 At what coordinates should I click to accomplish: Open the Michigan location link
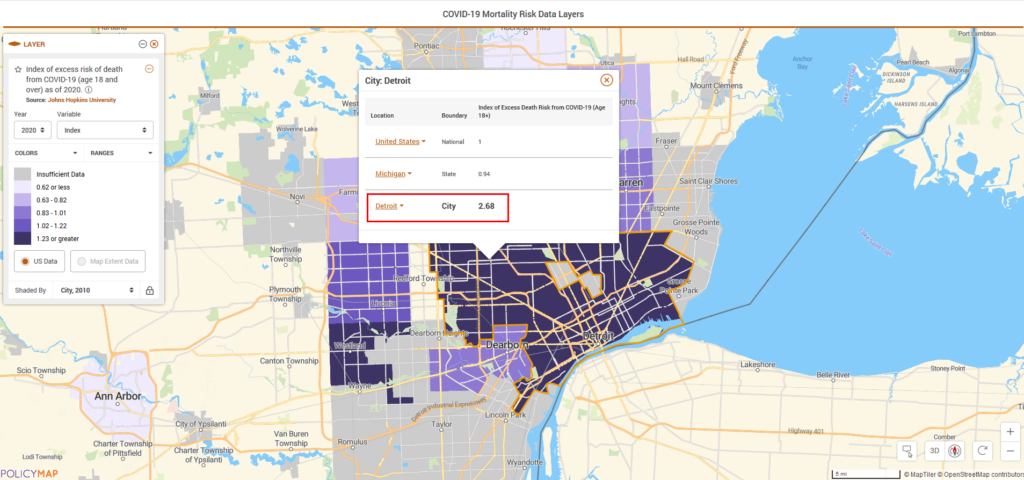[389, 173]
